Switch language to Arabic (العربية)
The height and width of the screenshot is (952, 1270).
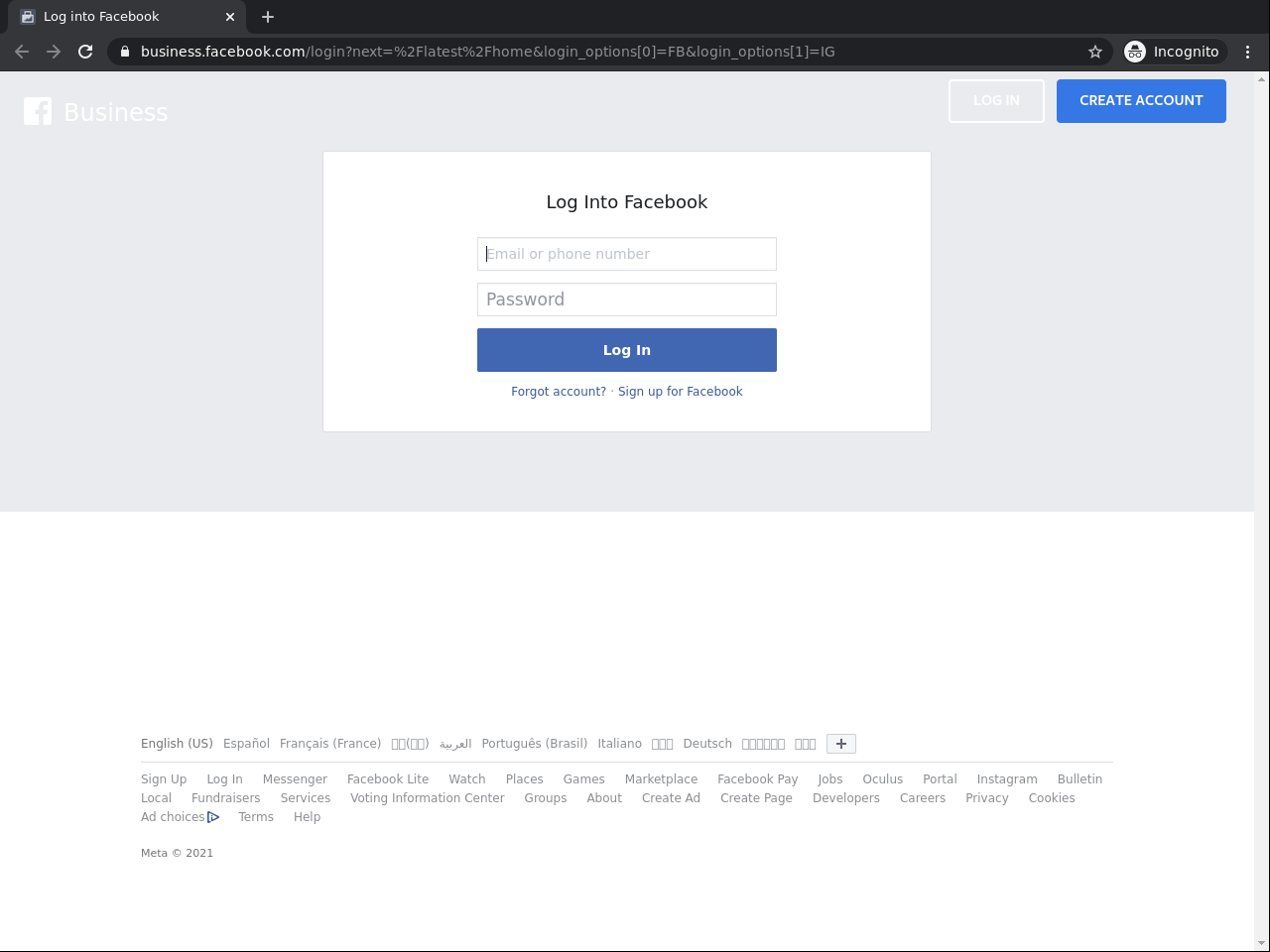click(455, 744)
